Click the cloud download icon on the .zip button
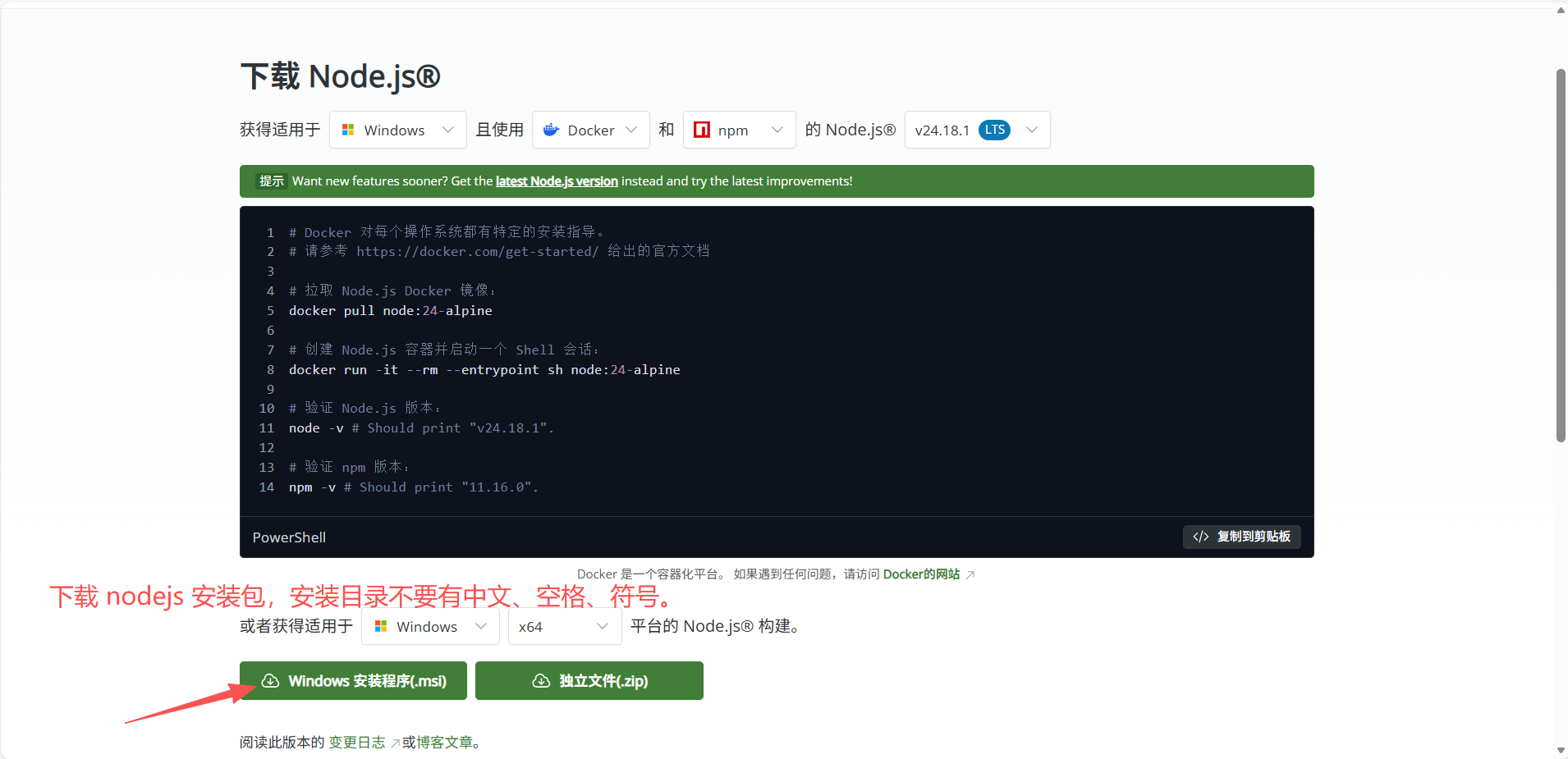The width and height of the screenshot is (1568, 759). tap(541, 681)
